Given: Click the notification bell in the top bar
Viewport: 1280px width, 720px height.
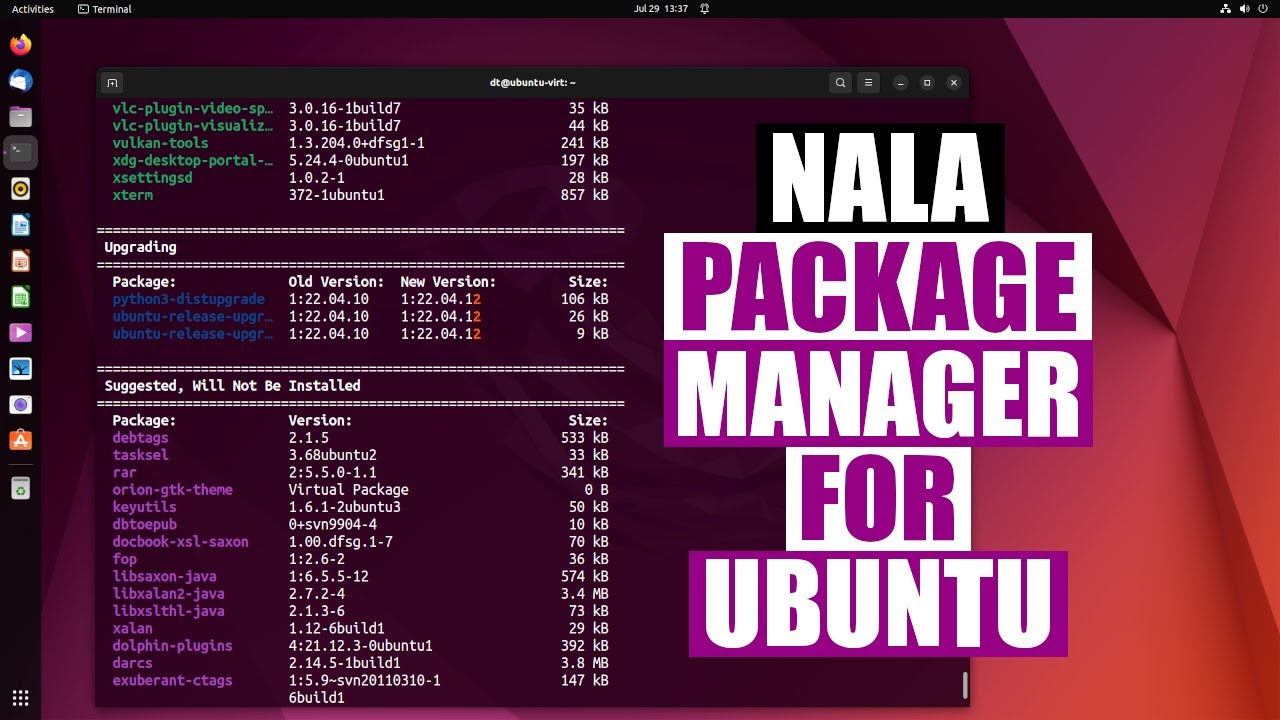Looking at the screenshot, I should click(x=705, y=9).
